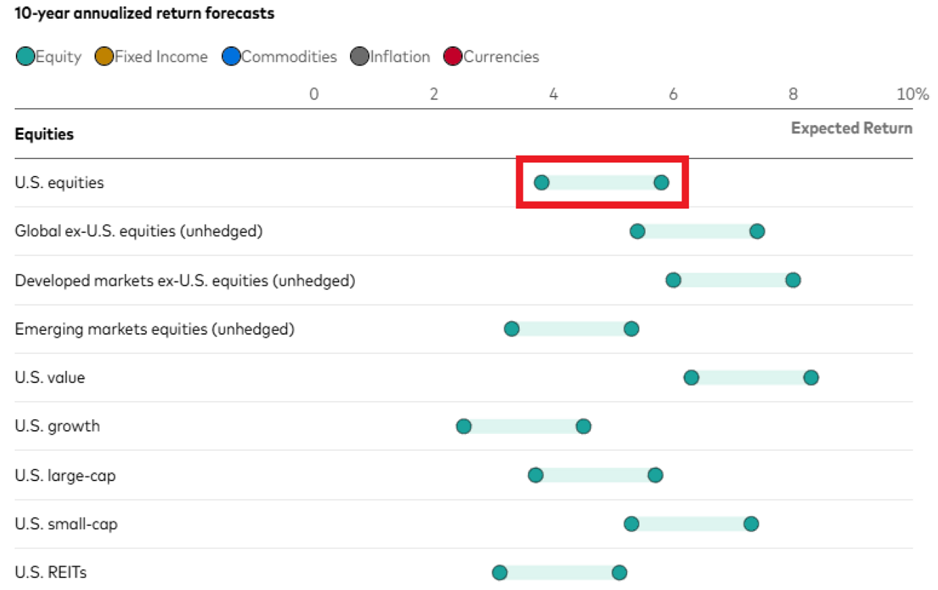Click the U.S. equities high-end dot
This screenshot has height=590, width=938.
pyautogui.click(x=661, y=182)
